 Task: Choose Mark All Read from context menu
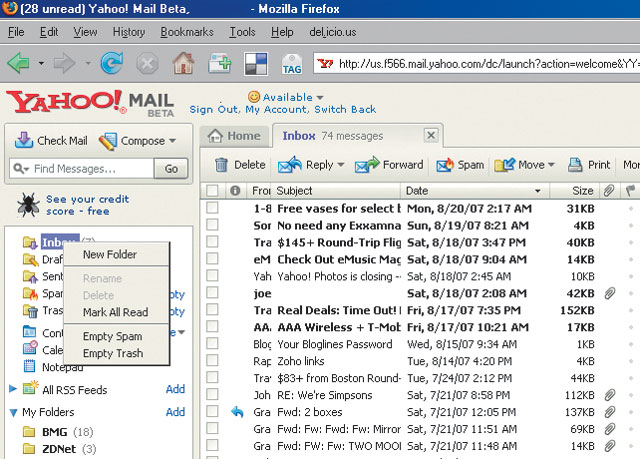pyautogui.click(x=117, y=312)
